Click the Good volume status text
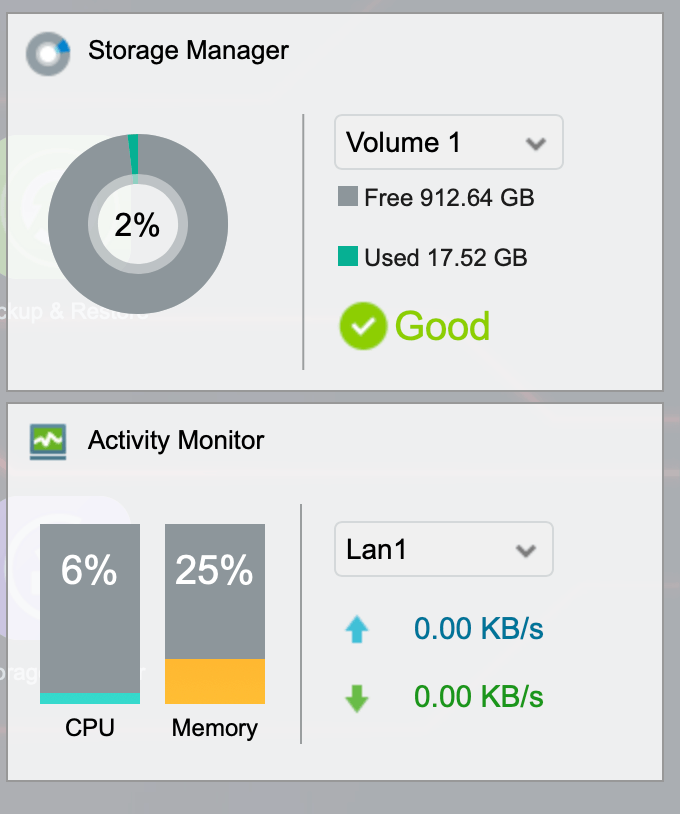This screenshot has height=814, width=680. point(442,326)
